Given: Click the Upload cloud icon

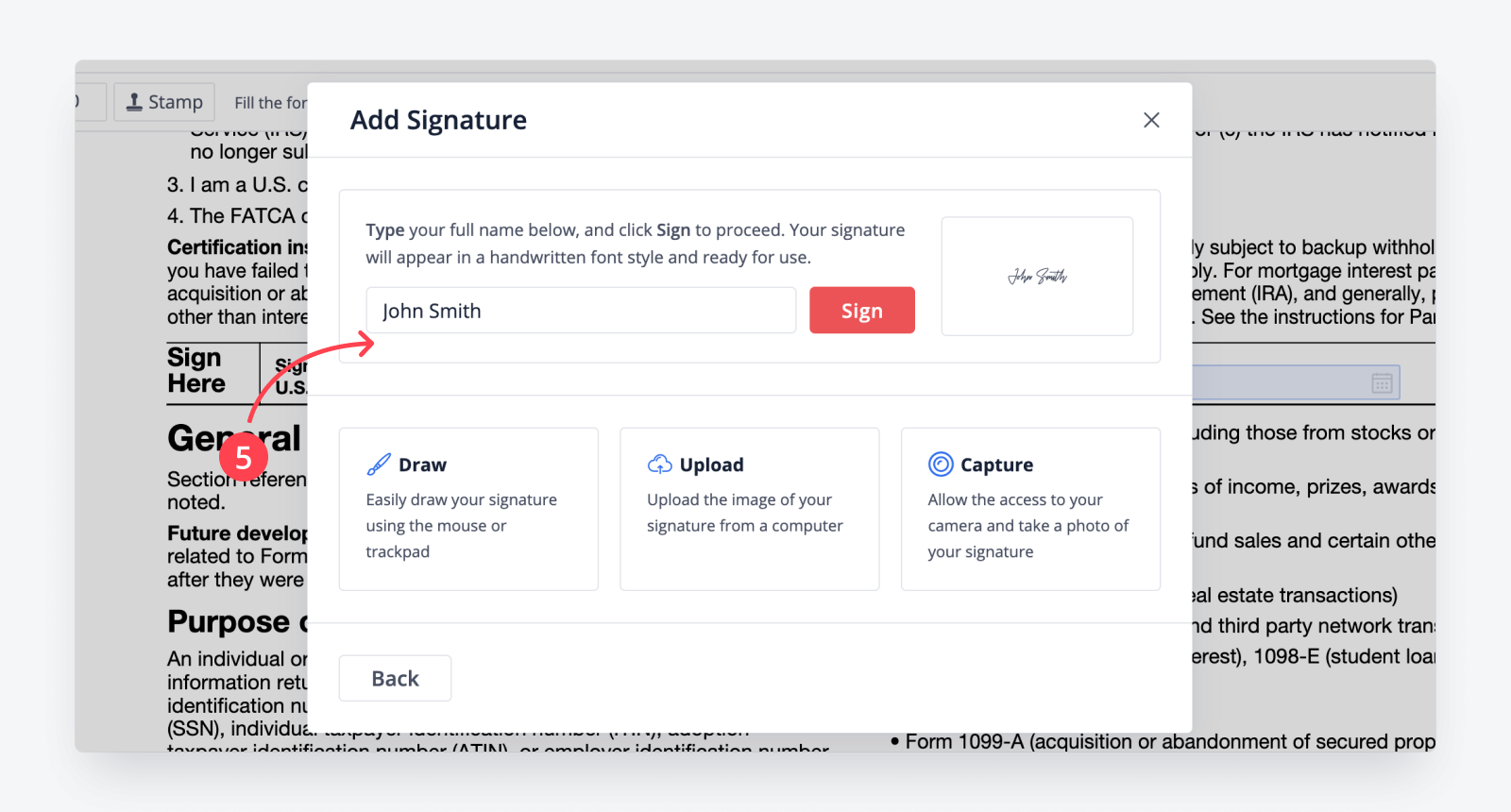Looking at the screenshot, I should (x=659, y=464).
